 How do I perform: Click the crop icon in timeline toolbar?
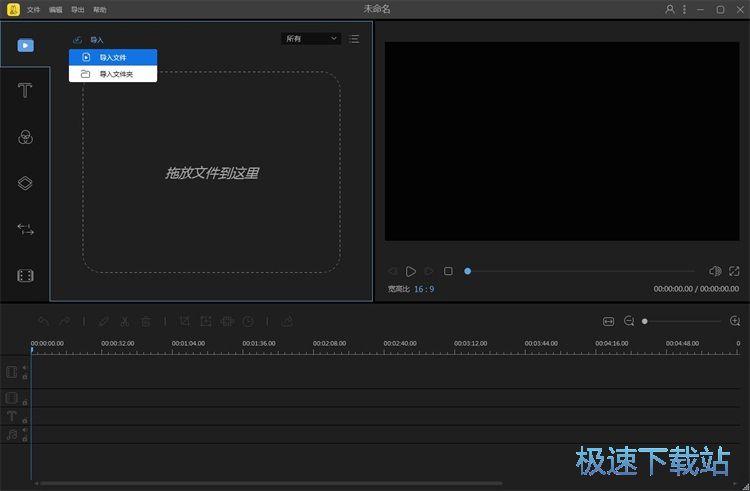(185, 321)
